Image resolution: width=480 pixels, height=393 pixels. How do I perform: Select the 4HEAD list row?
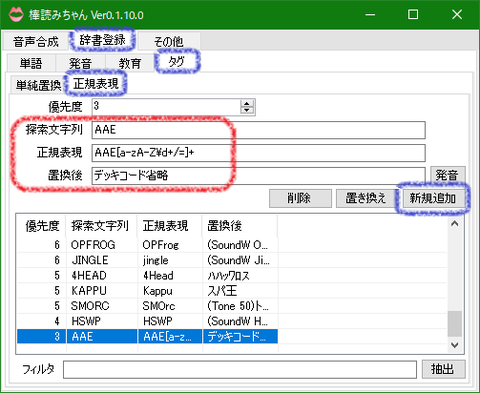pyautogui.click(x=147, y=275)
